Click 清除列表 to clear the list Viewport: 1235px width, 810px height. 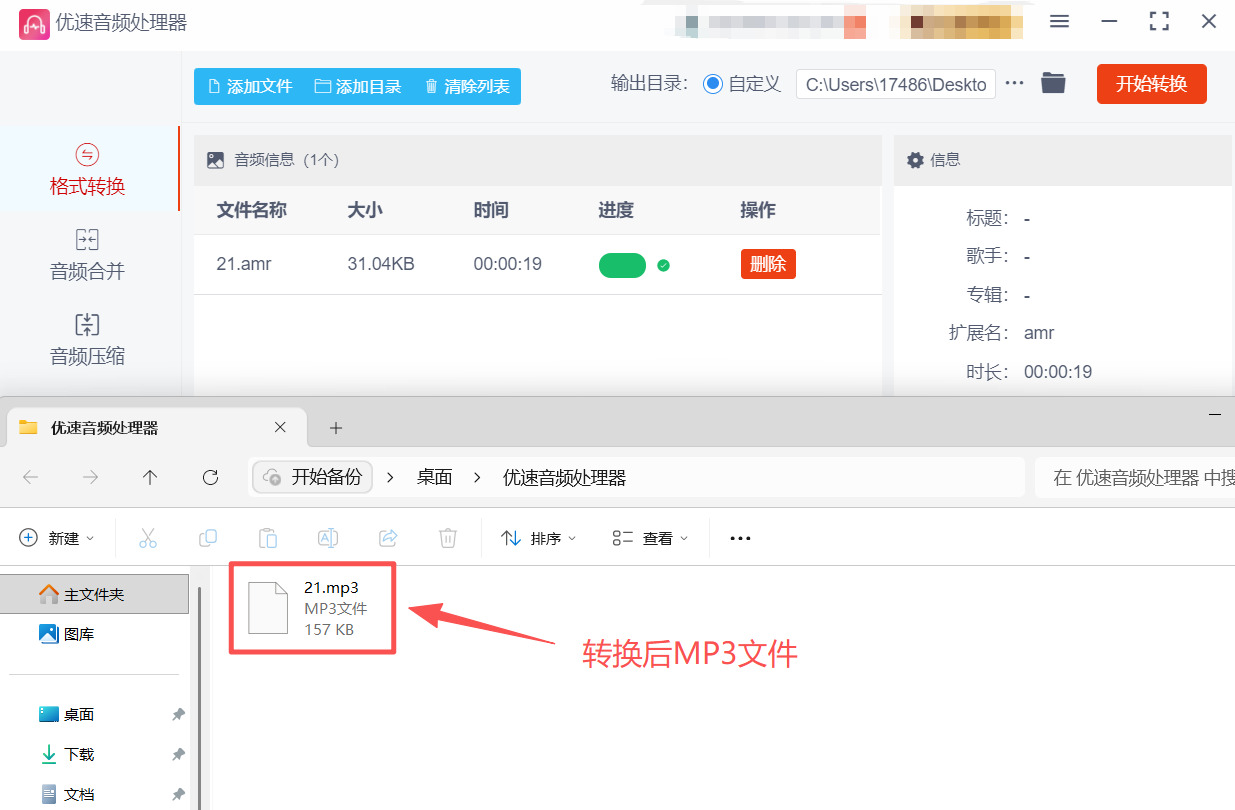467,86
